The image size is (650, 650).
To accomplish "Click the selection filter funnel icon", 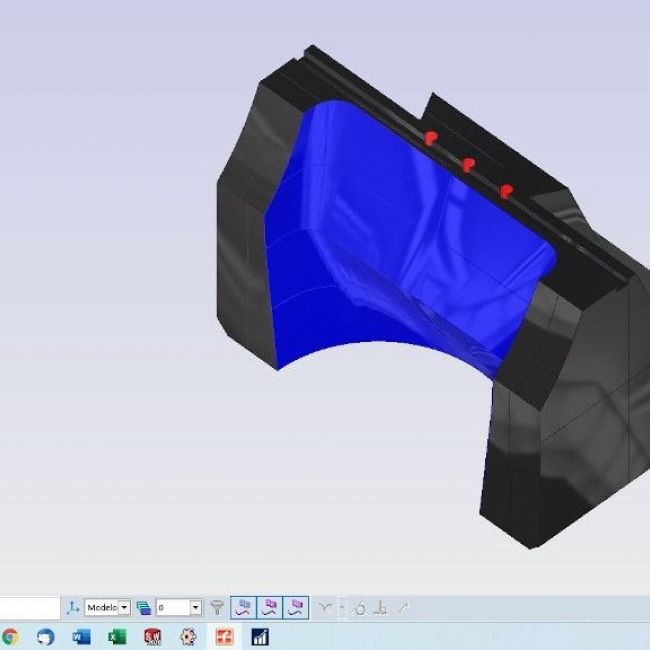I will point(216,607).
